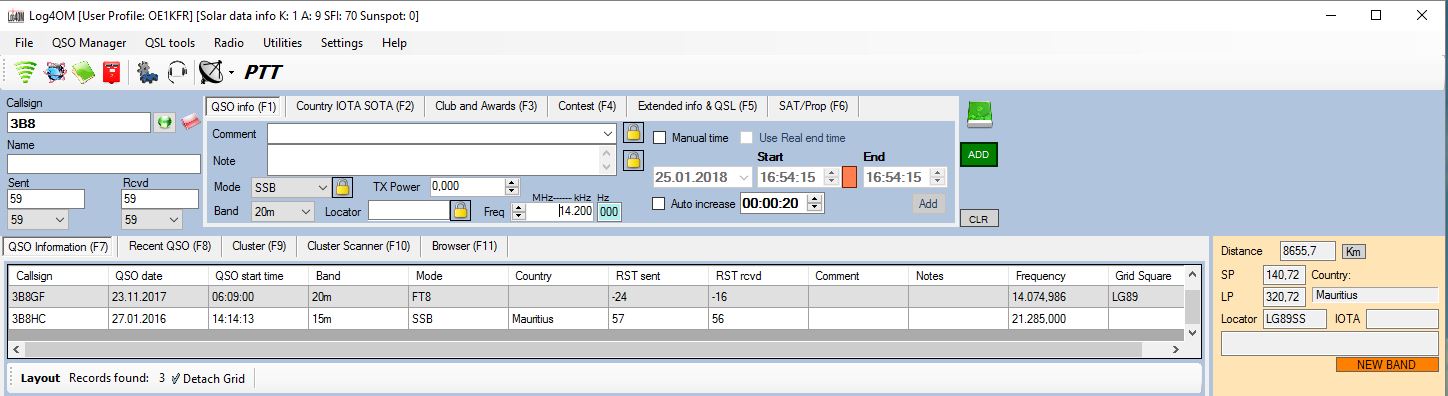Adjust the Start time spinner

point(831,177)
